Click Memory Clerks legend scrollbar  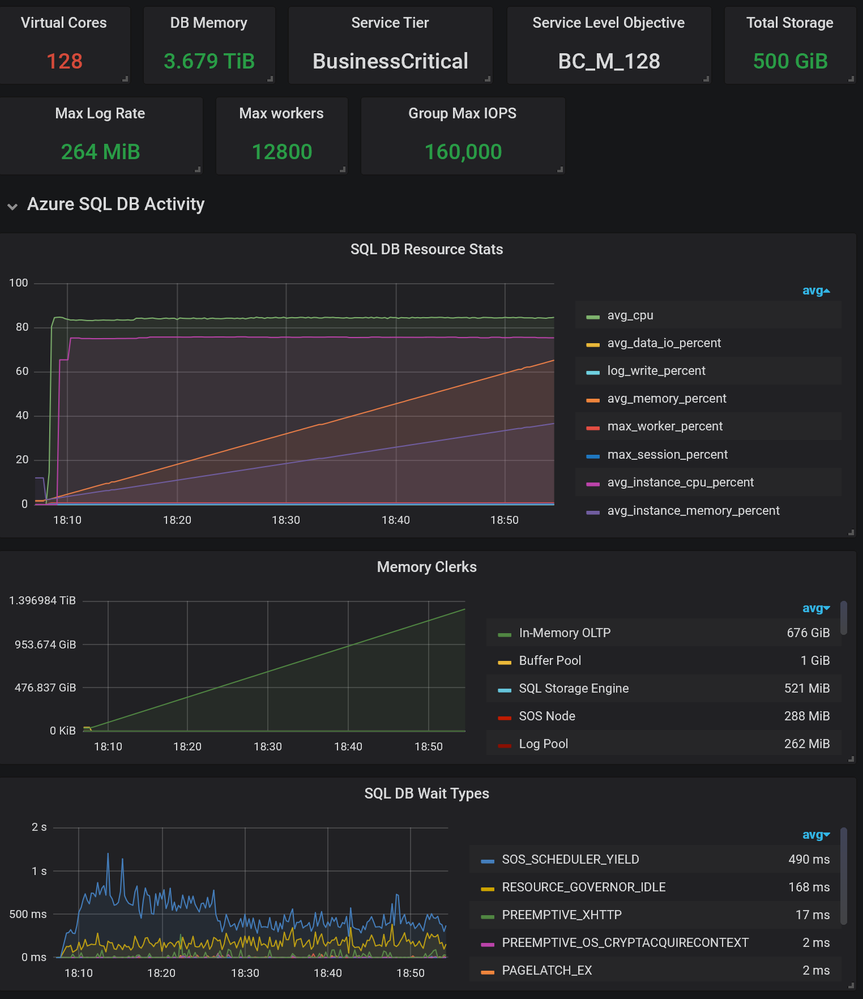click(844, 617)
